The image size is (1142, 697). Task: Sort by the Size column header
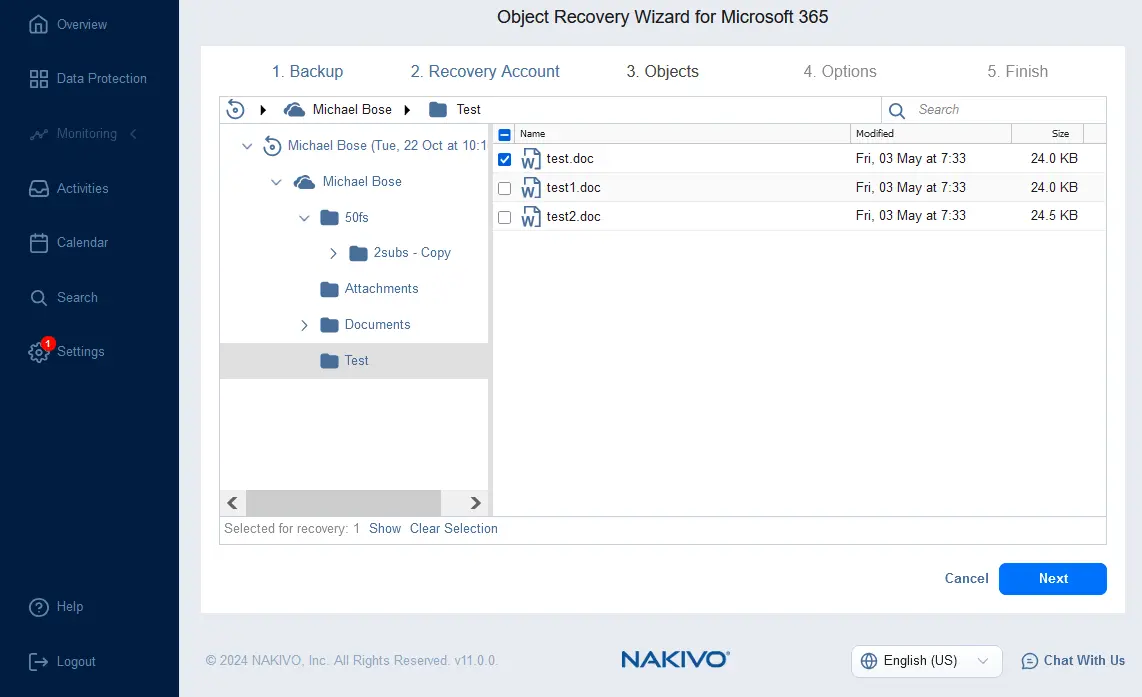click(x=1047, y=134)
